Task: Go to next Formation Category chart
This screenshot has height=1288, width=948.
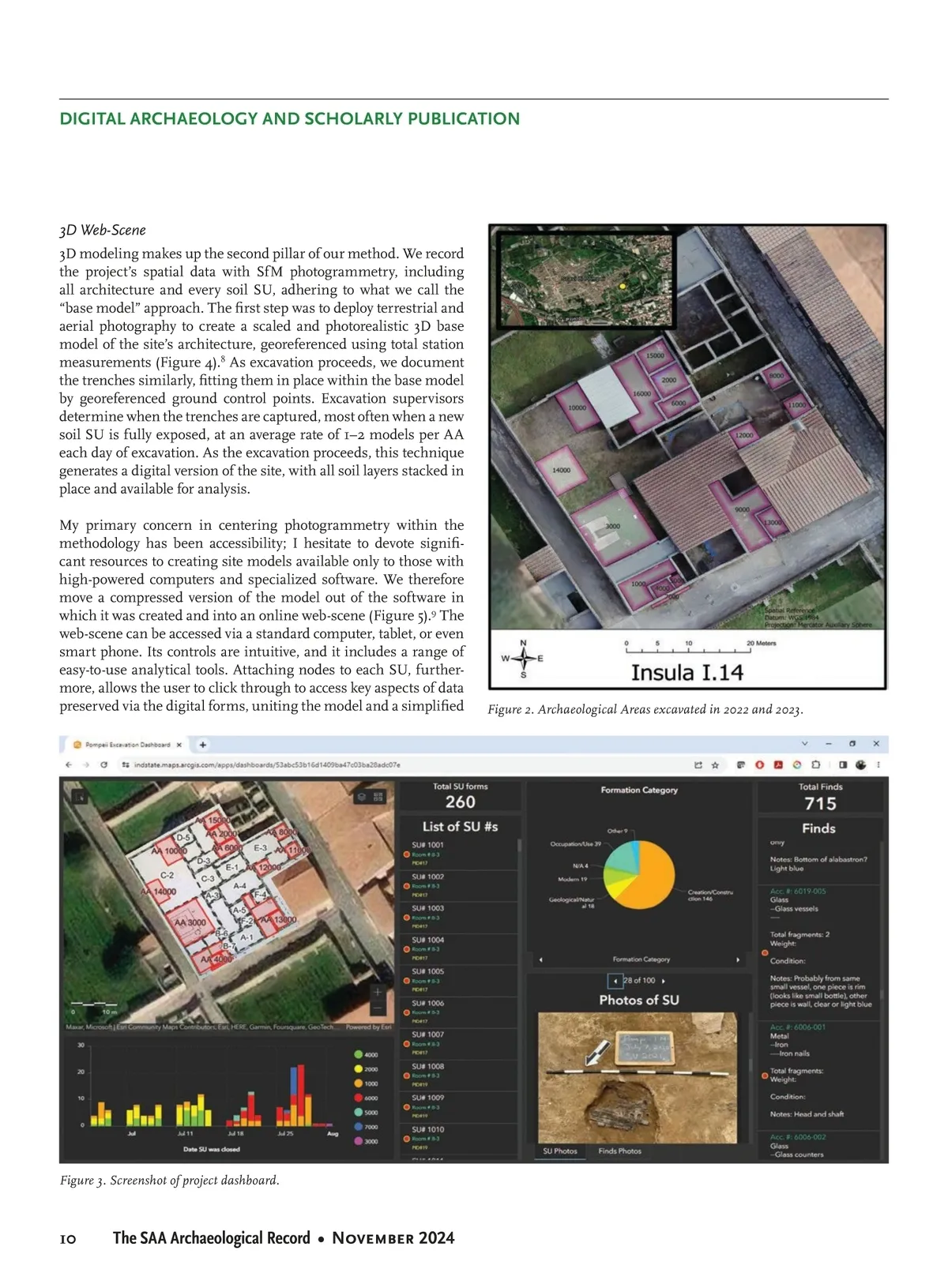Action: pyautogui.click(x=738, y=959)
